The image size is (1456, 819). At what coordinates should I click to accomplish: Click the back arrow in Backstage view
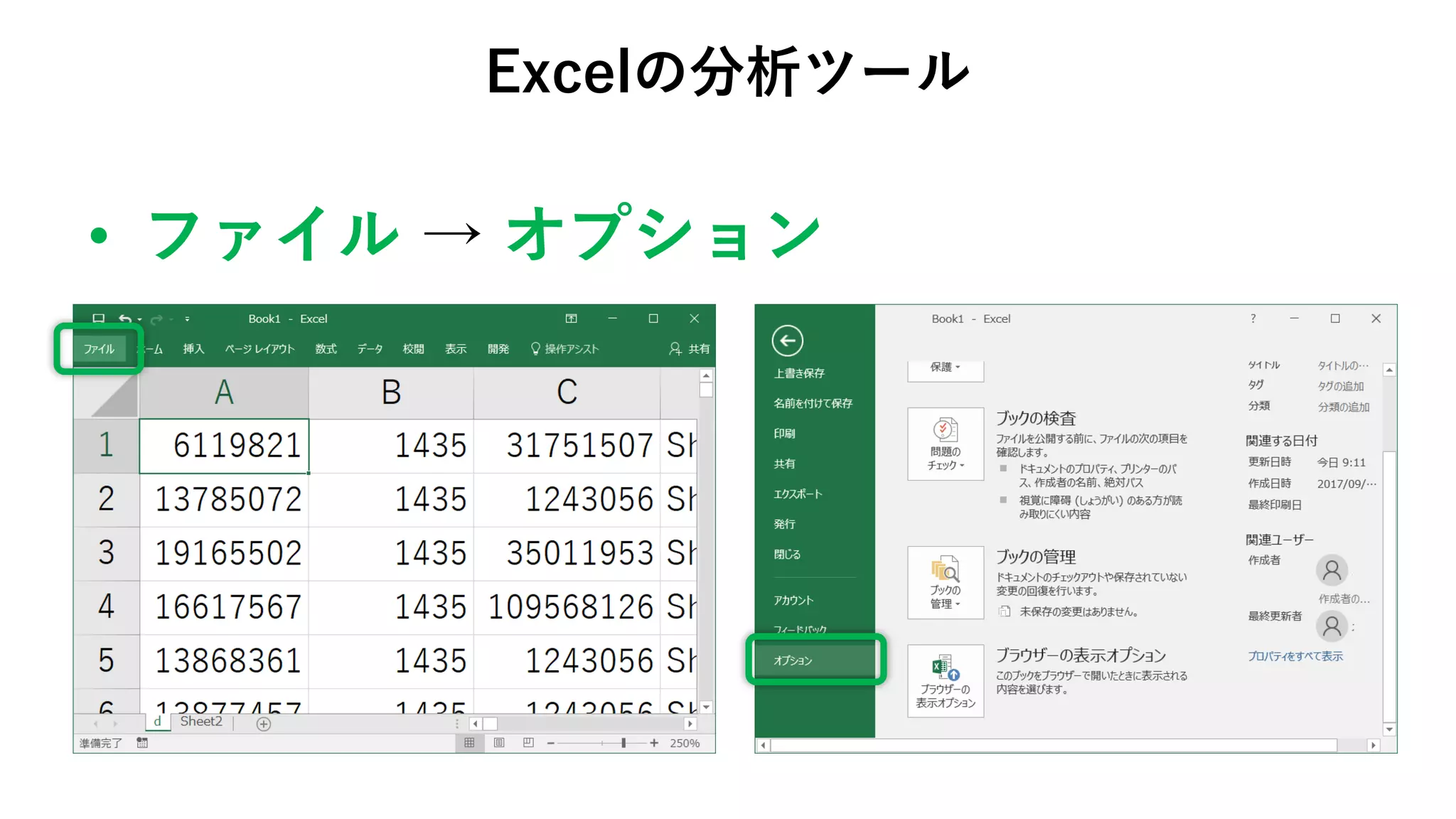click(x=788, y=341)
